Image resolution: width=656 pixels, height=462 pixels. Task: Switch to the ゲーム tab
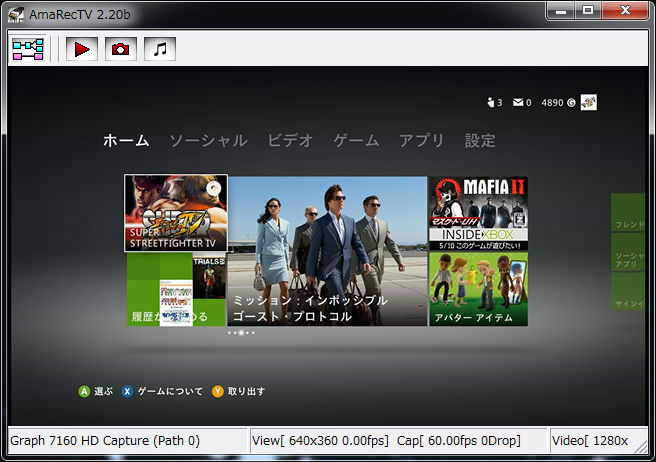(x=356, y=140)
